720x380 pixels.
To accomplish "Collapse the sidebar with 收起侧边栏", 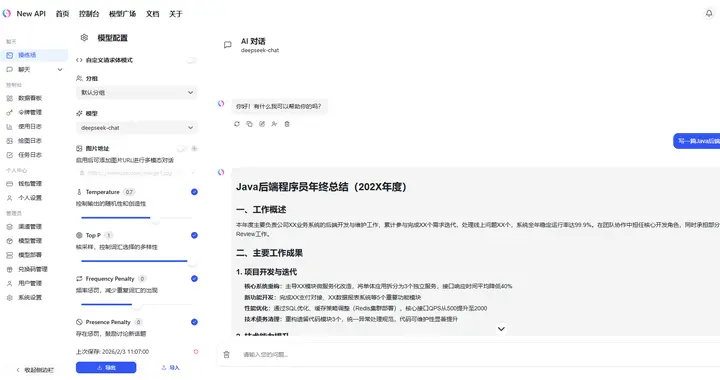I will coord(35,370).
